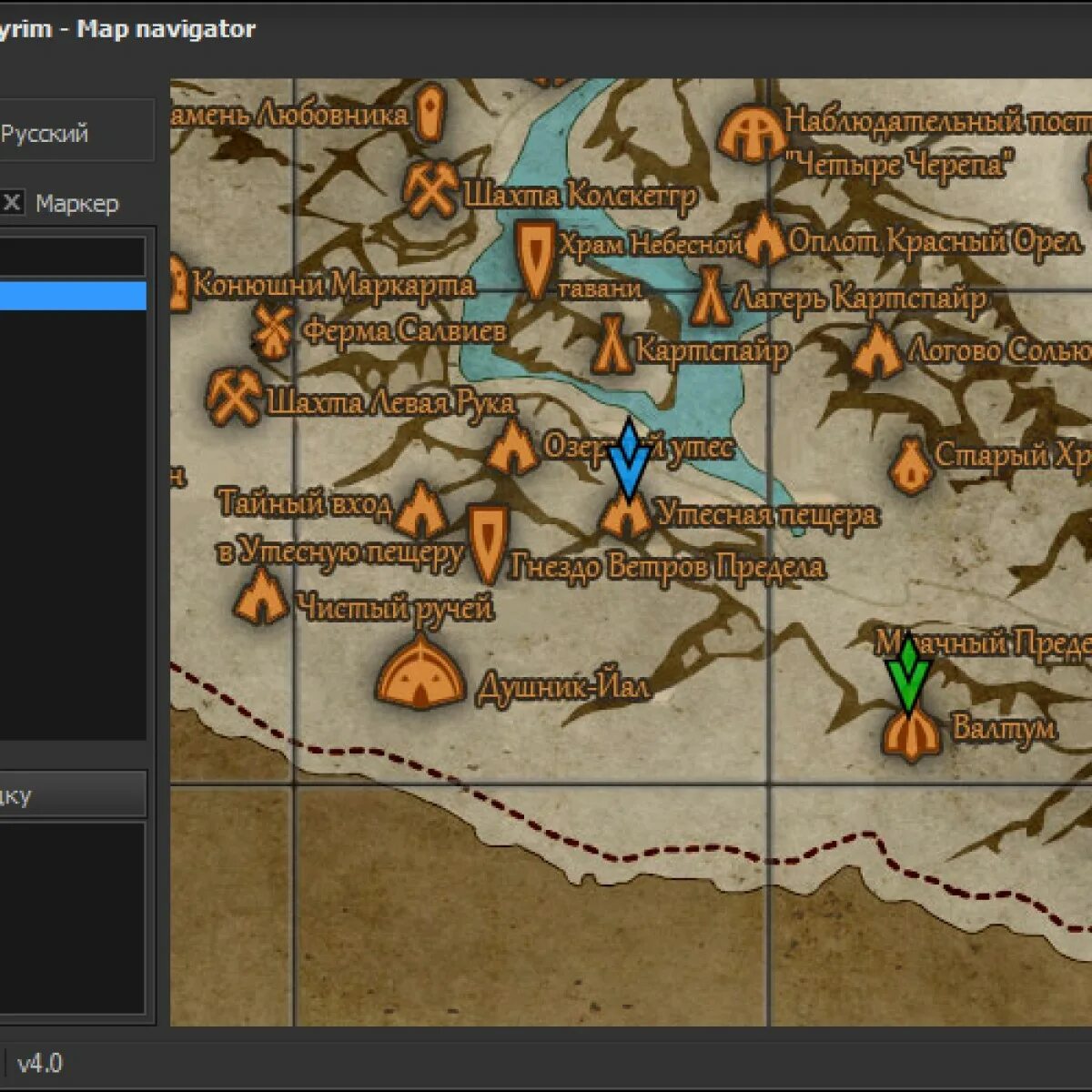Click the Lover Stone icon near Камень Любовника
This screenshot has height=1092, width=1092.
[430, 114]
